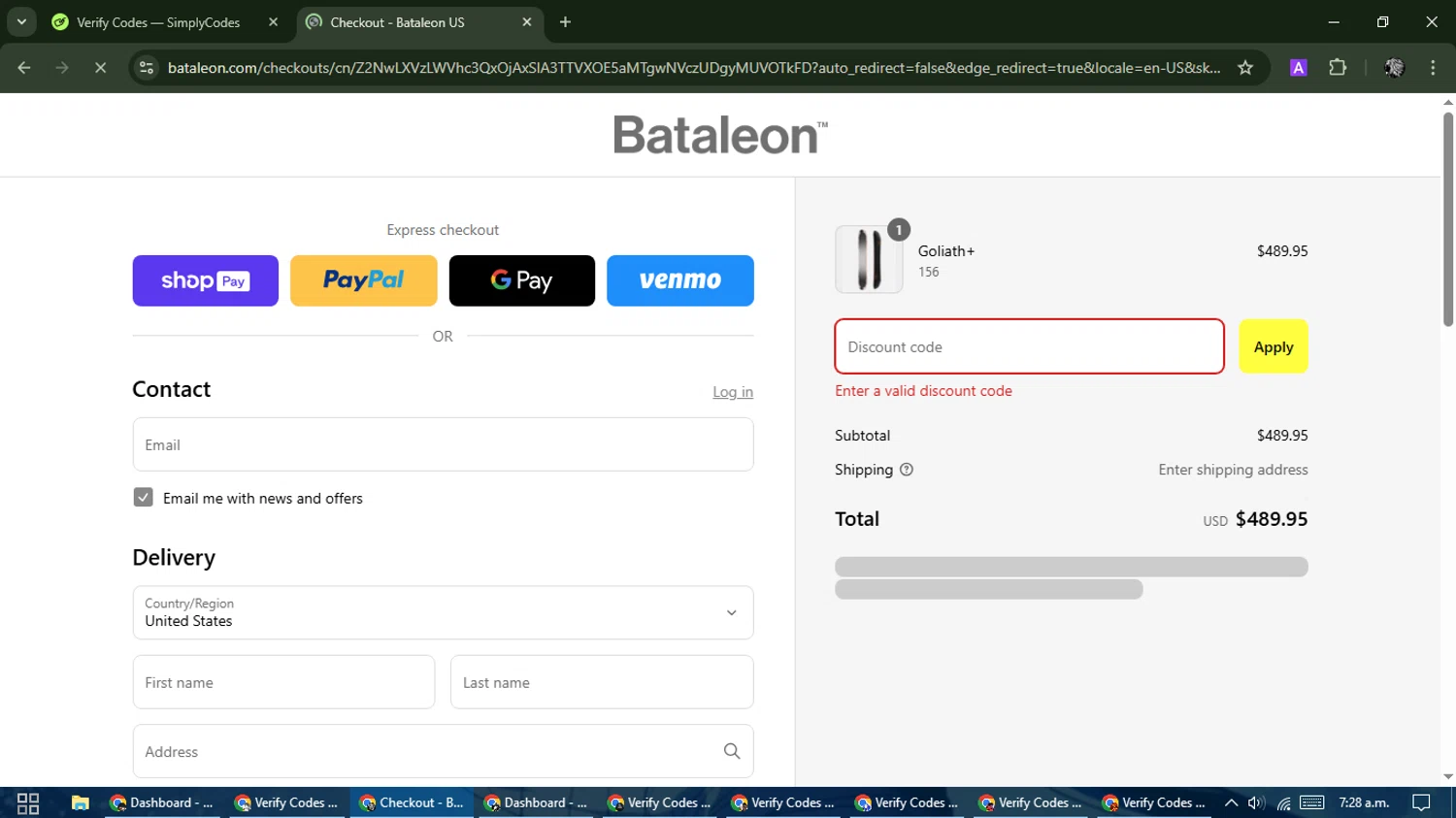The height and width of the screenshot is (818, 1456).
Task: Focus the Discount code field
Action: point(1029,346)
